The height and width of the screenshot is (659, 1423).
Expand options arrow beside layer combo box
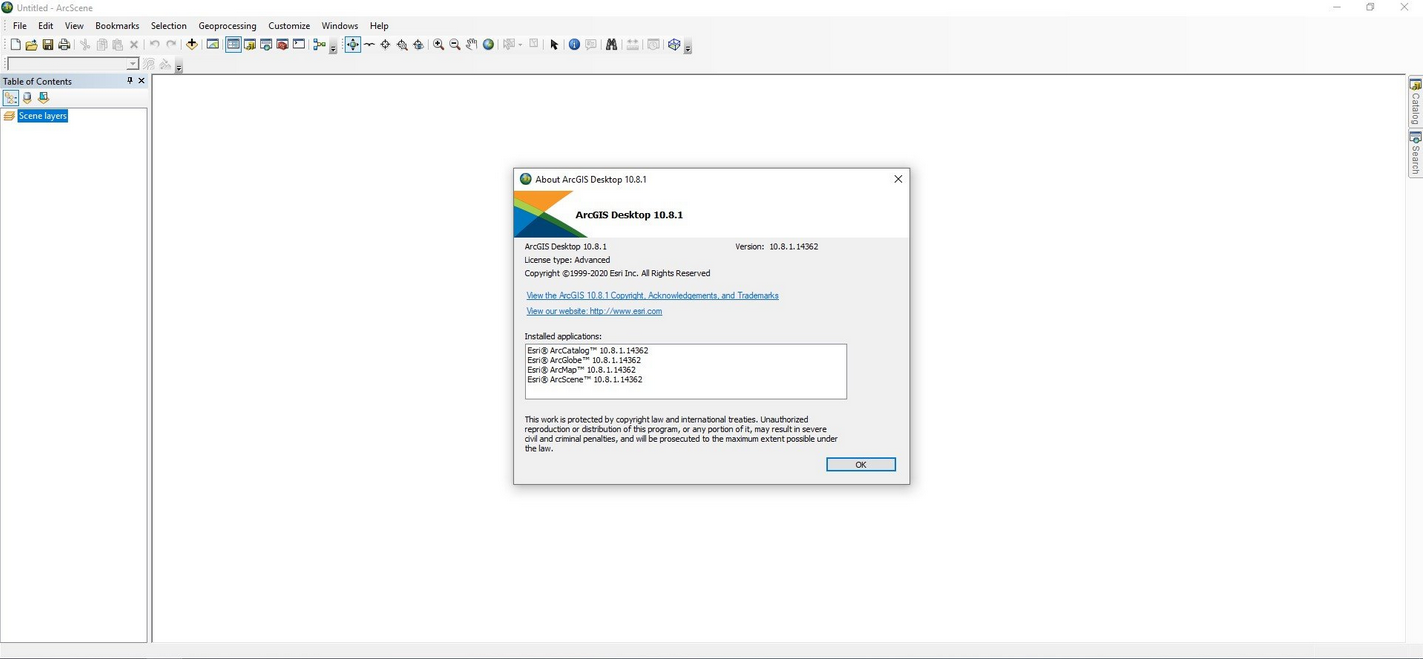(x=179, y=68)
